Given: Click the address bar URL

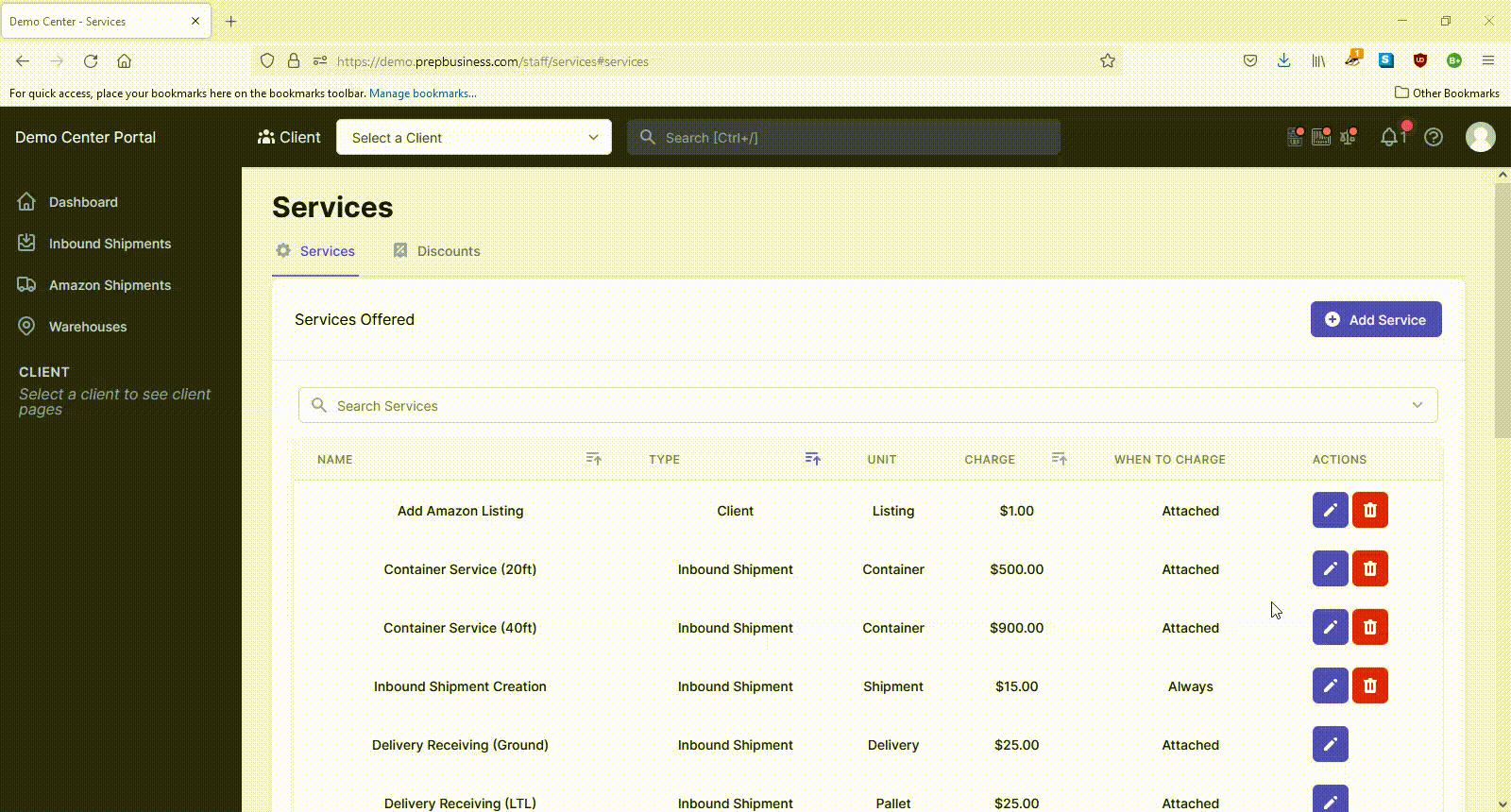Looking at the screenshot, I should coord(492,61).
